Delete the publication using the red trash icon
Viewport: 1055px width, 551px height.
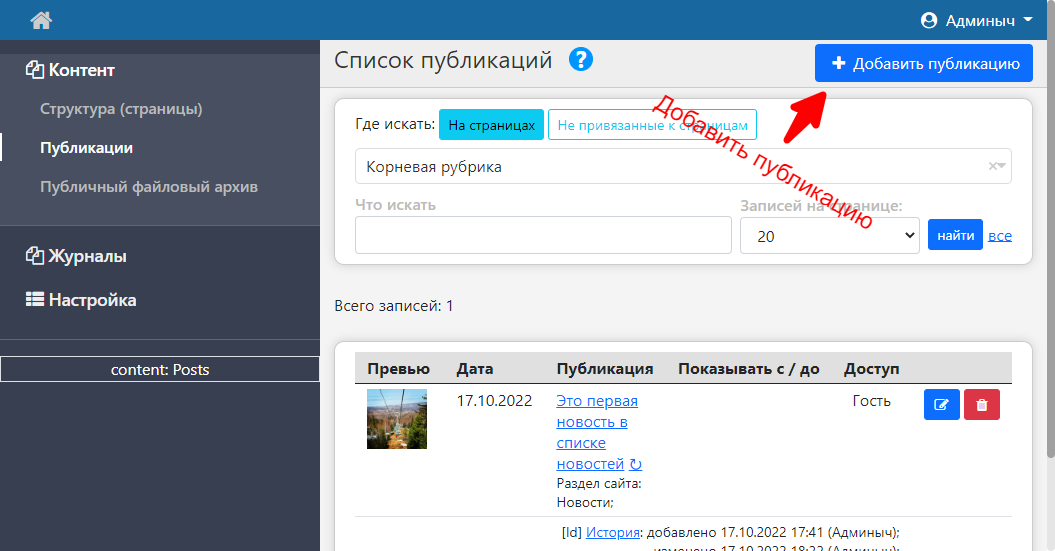point(982,404)
